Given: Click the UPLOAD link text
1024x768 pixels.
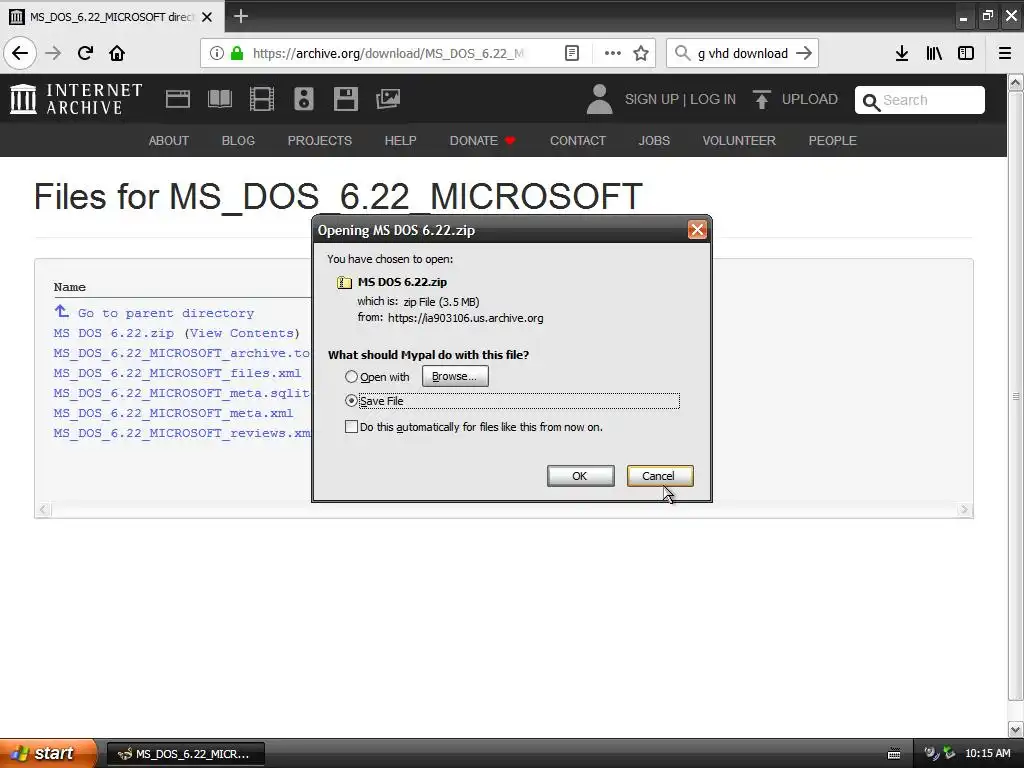Looking at the screenshot, I should click(x=809, y=99).
